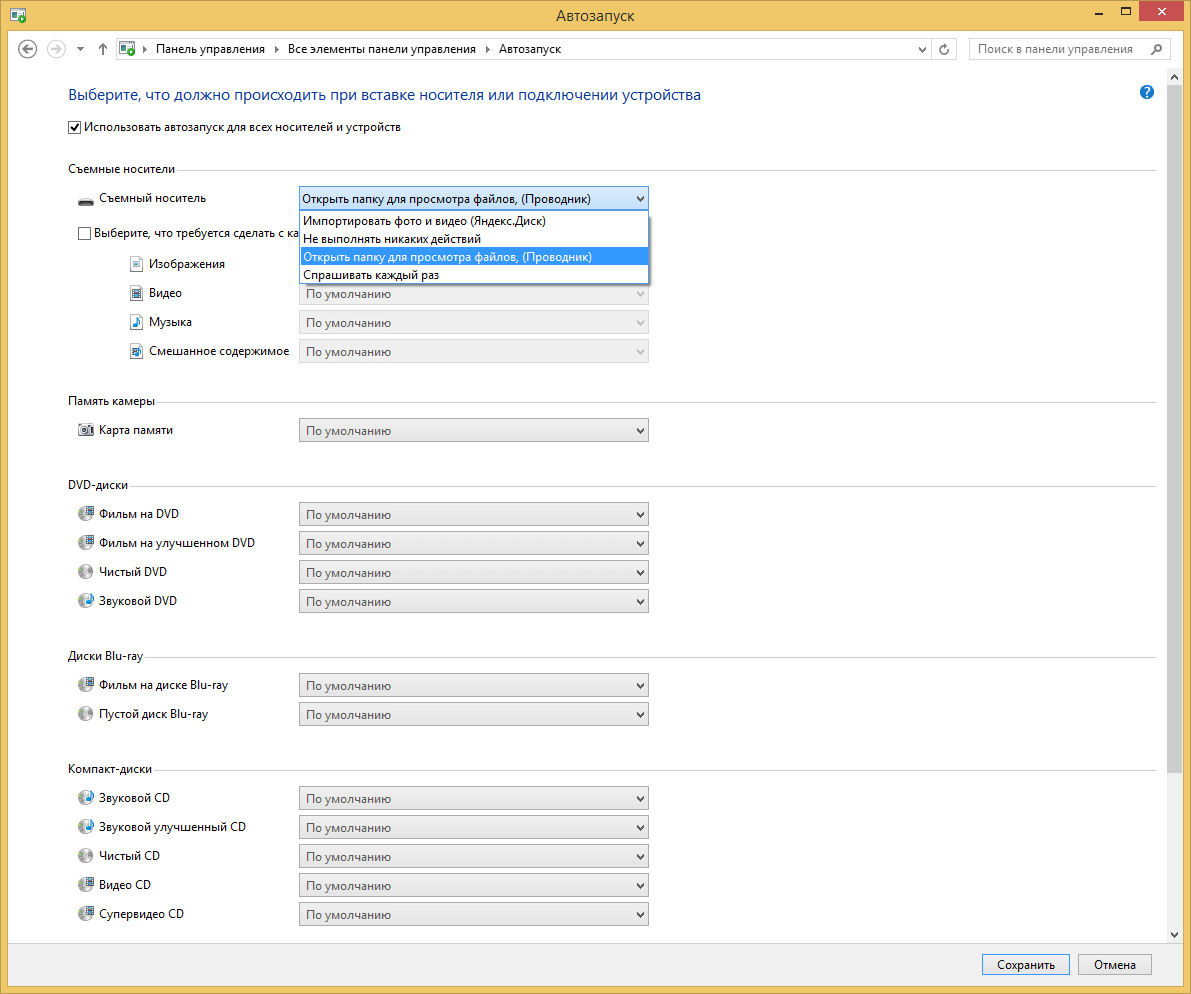Image resolution: width=1191 pixels, height=994 pixels.
Task: Click the search magnifier icon
Action: tap(1157, 49)
